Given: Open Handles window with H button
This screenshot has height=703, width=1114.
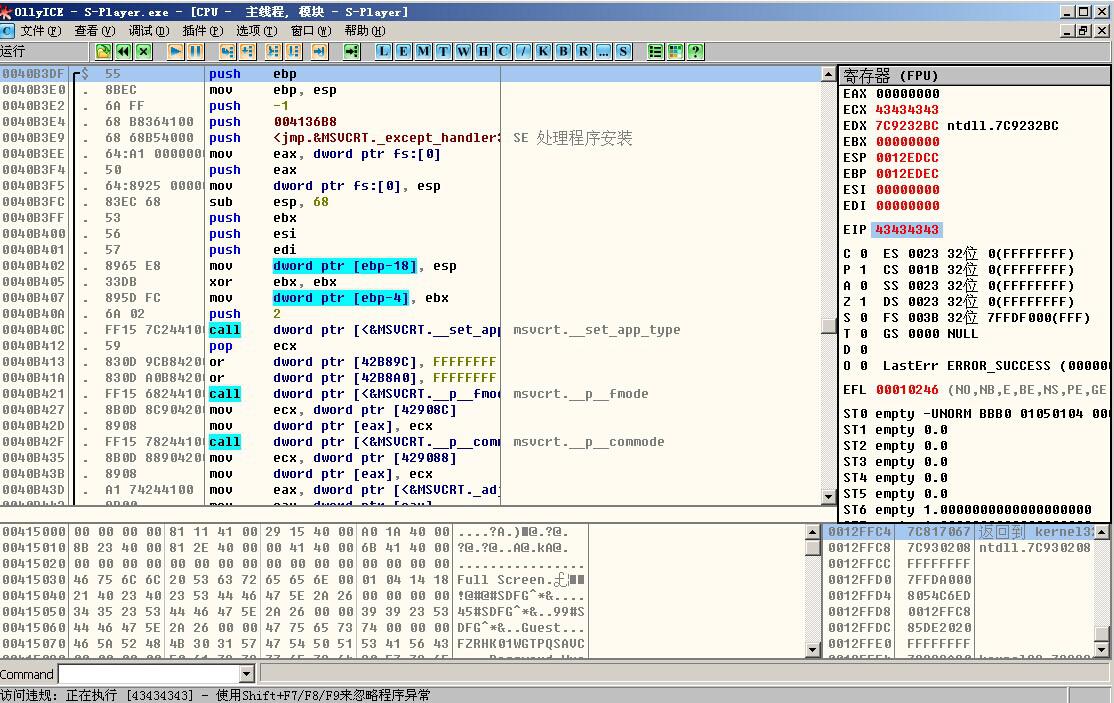Looking at the screenshot, I should (483, 51).
